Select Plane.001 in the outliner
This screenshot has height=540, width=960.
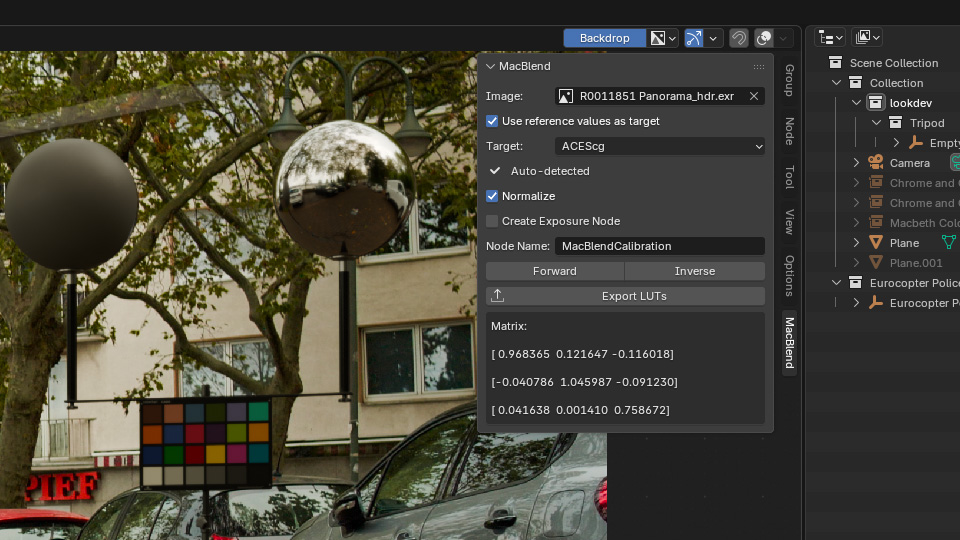click(916, 263)
